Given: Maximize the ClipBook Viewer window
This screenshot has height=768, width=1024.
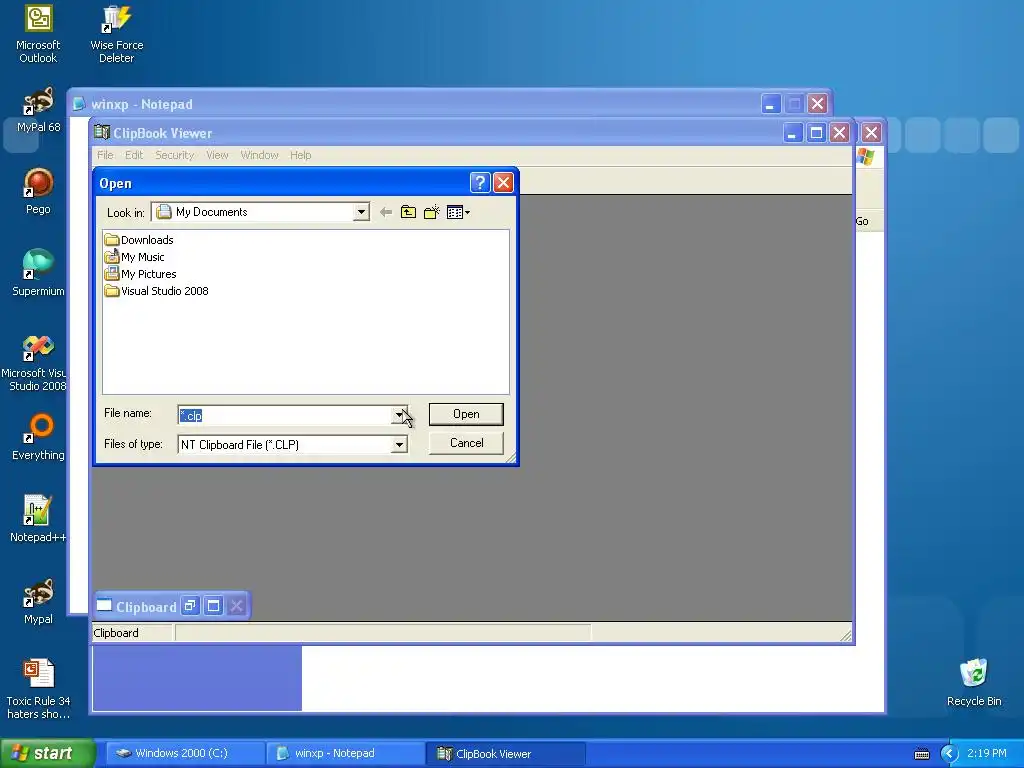Looking at the screenshot, I should point(816,133).
